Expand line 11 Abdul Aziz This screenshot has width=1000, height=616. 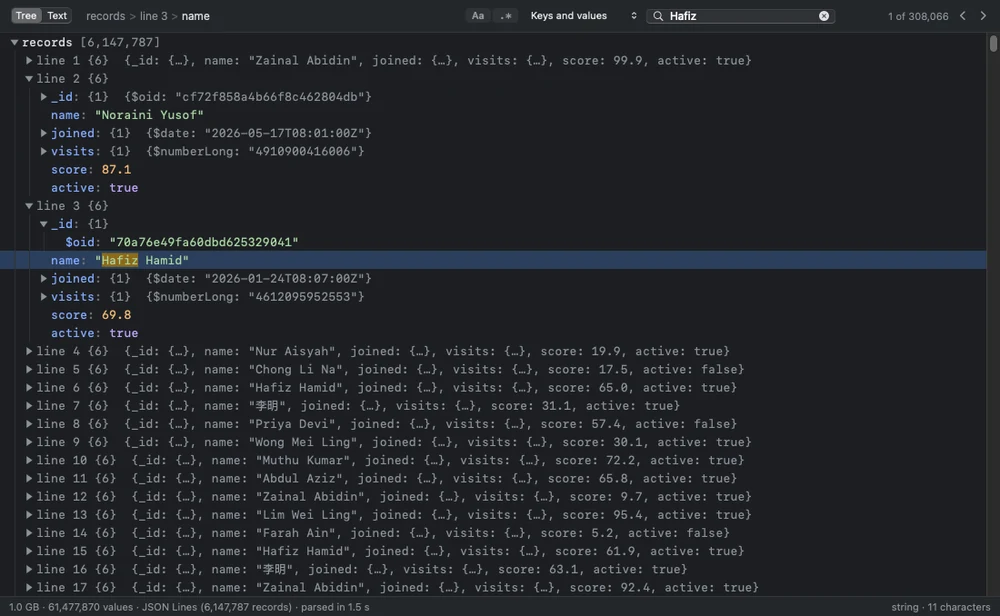(29, 478)
